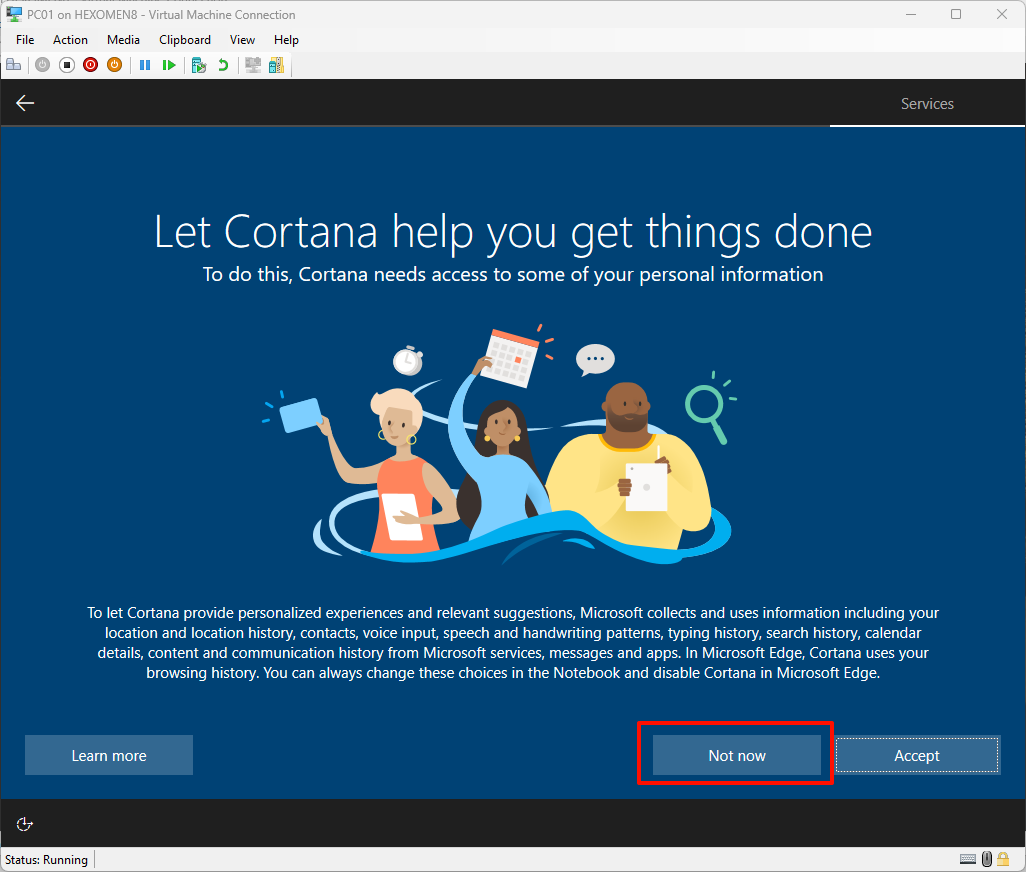Minimize the Virtual Machine Connection window
Viewport: 1026px width, 872px height.
pyautogui.click(x=911, y=14)
